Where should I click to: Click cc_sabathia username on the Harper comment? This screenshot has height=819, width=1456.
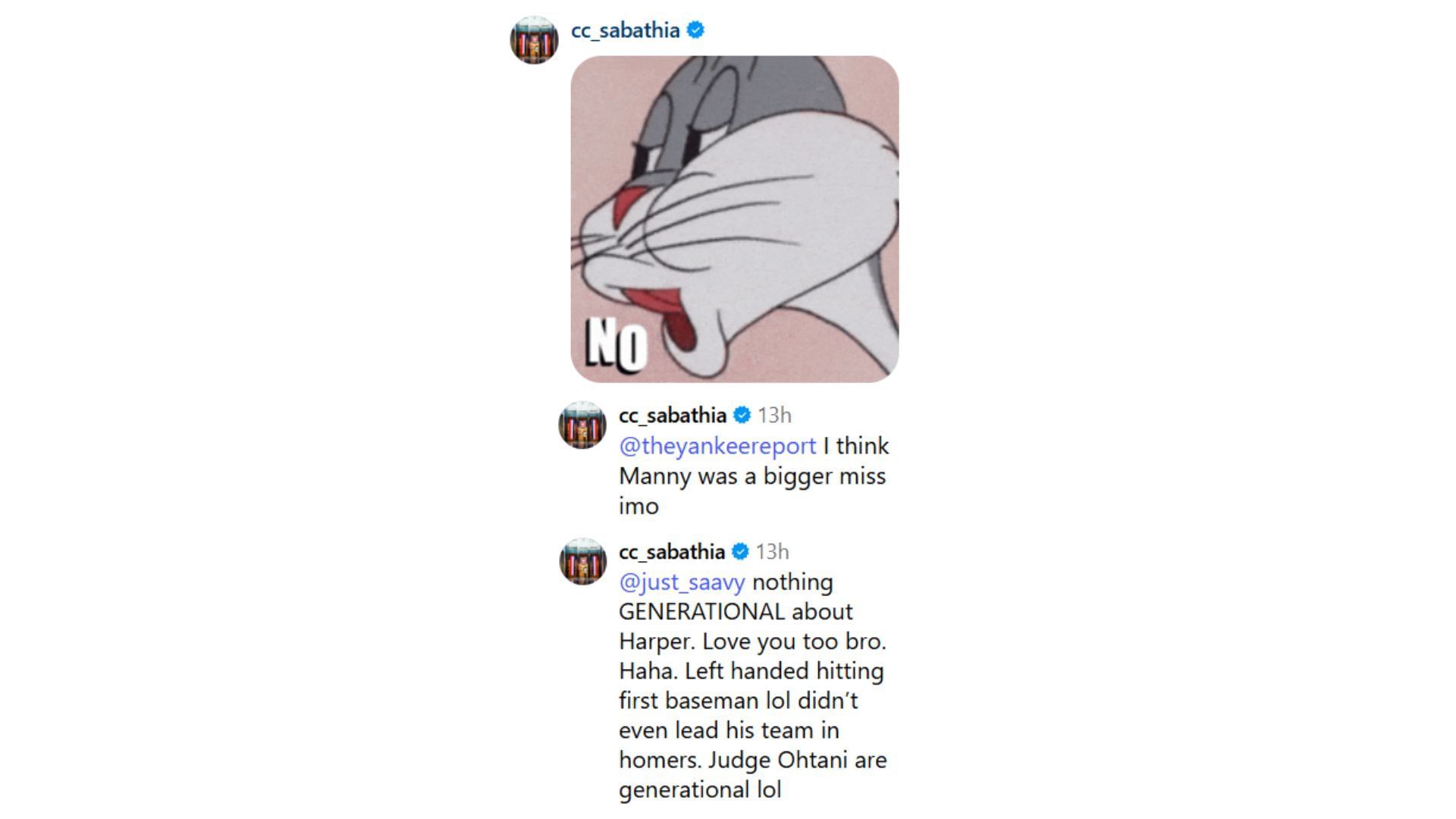pos(672,552)
